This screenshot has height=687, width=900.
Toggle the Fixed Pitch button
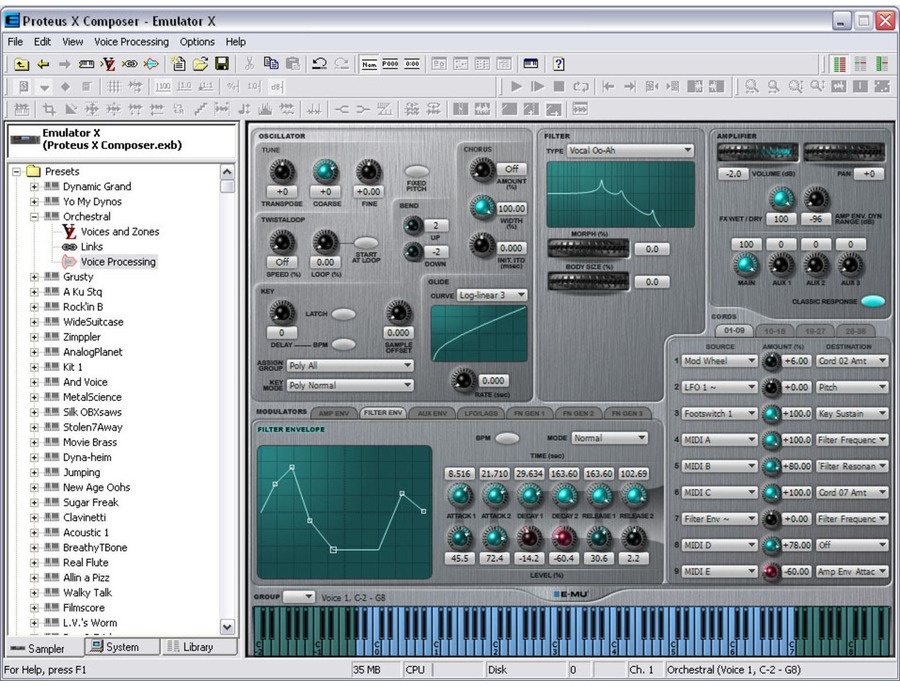[417, 171]
